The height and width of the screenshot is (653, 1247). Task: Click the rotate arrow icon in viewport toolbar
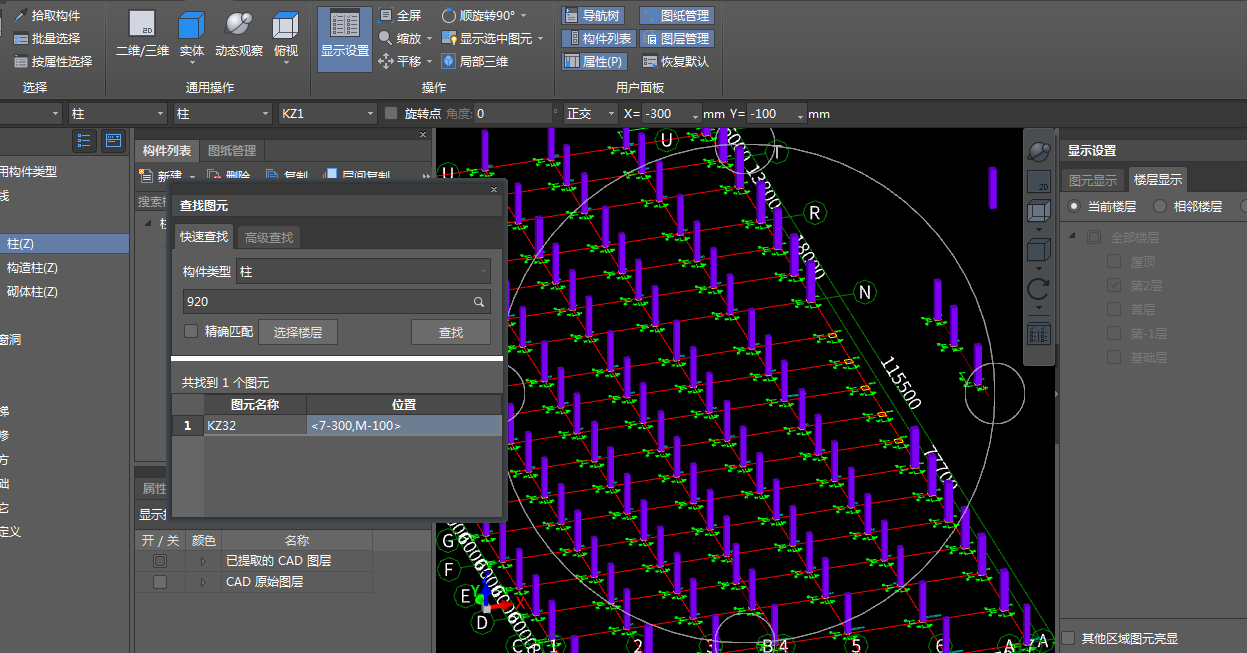tap(1040, 291)
